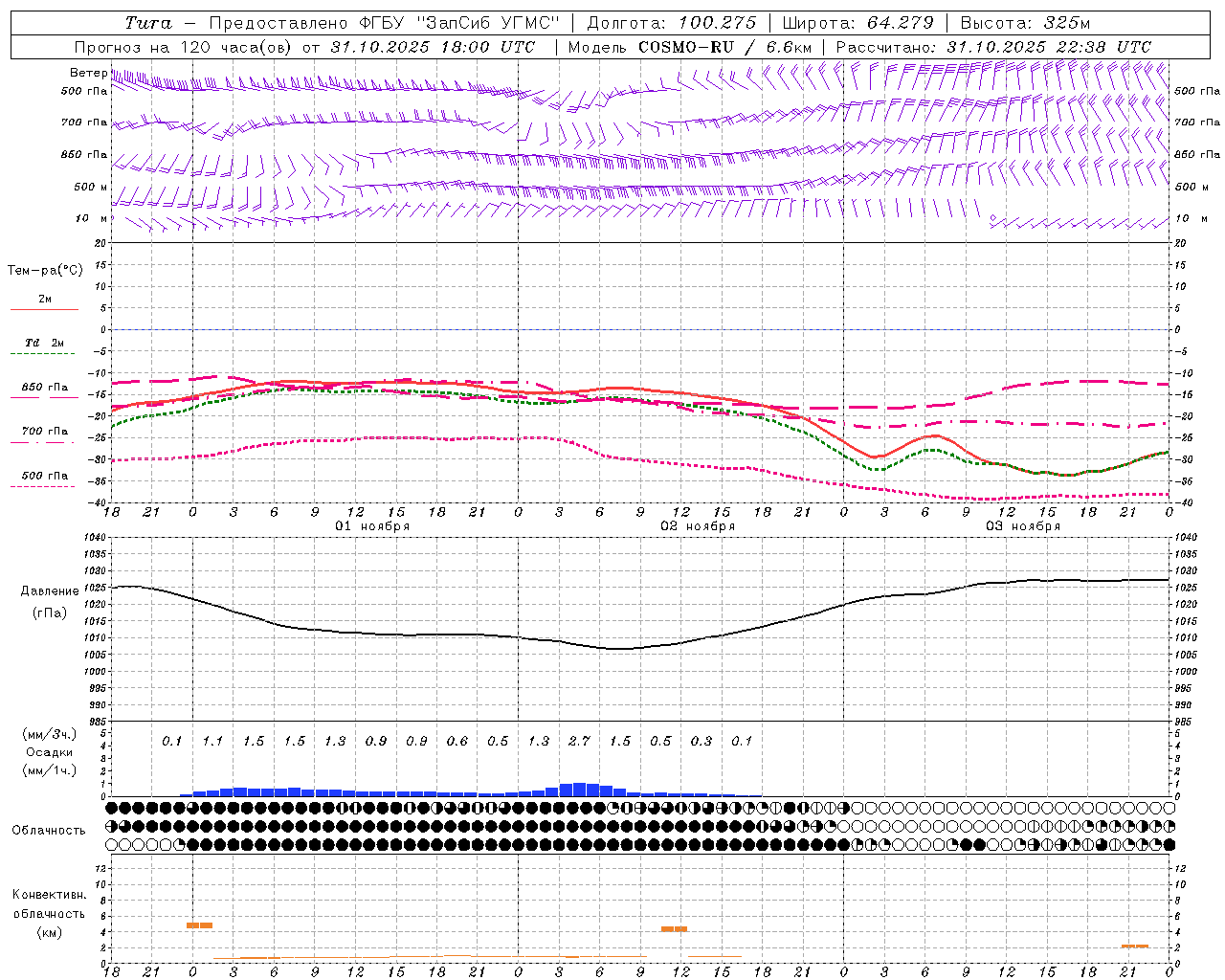Click the "Высота: 325м" header field
Viewport: 1225px width, 980px height.
pyautogui.click(x=1024, y=23)
